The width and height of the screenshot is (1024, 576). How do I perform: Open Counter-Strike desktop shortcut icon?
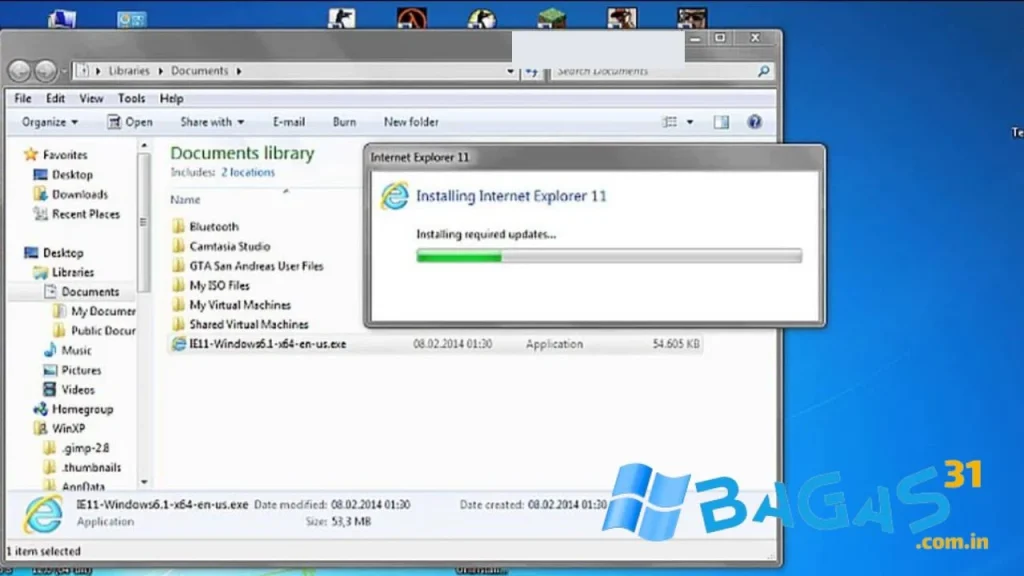342,18
